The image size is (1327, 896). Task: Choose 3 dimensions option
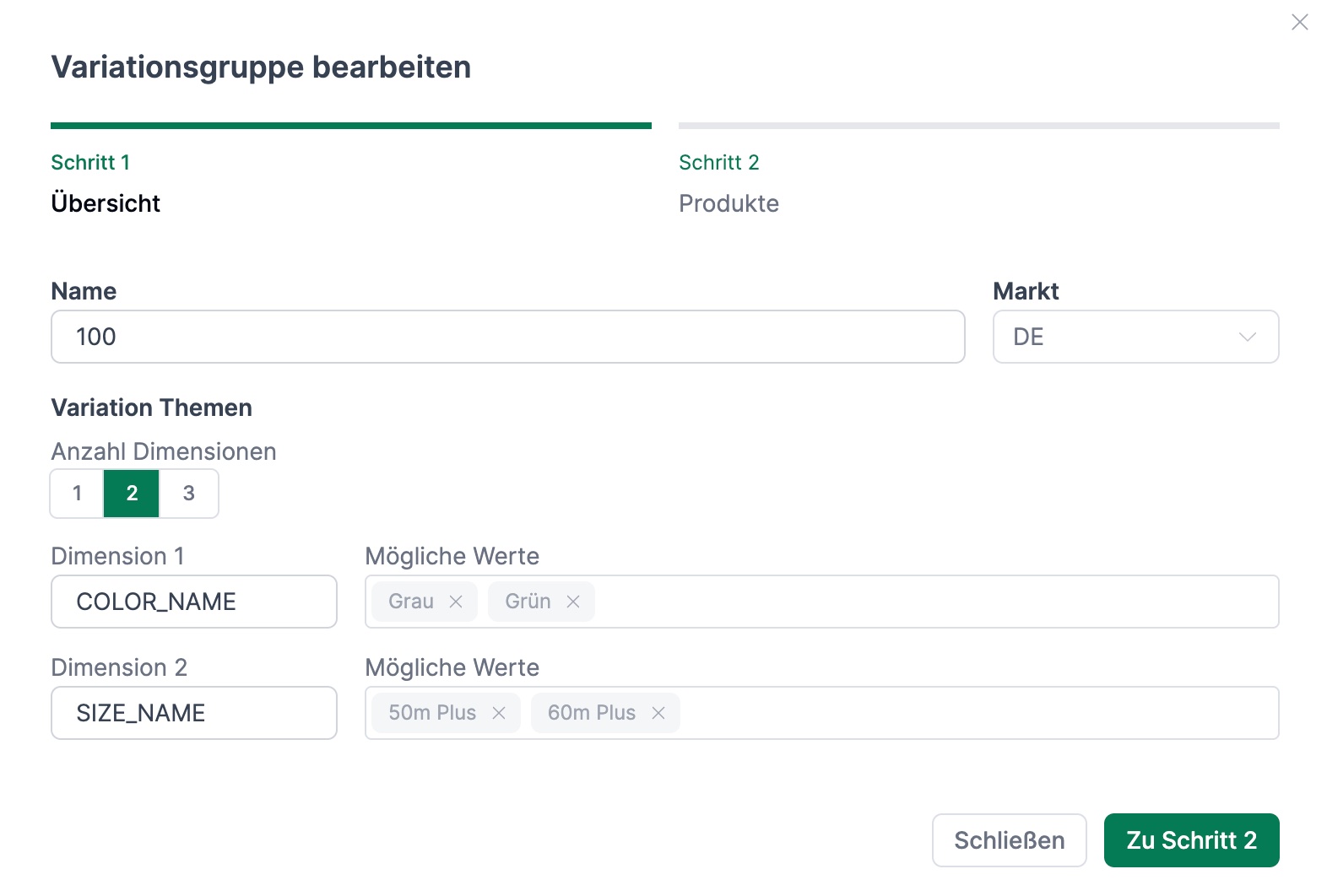(x=189, y=494)
